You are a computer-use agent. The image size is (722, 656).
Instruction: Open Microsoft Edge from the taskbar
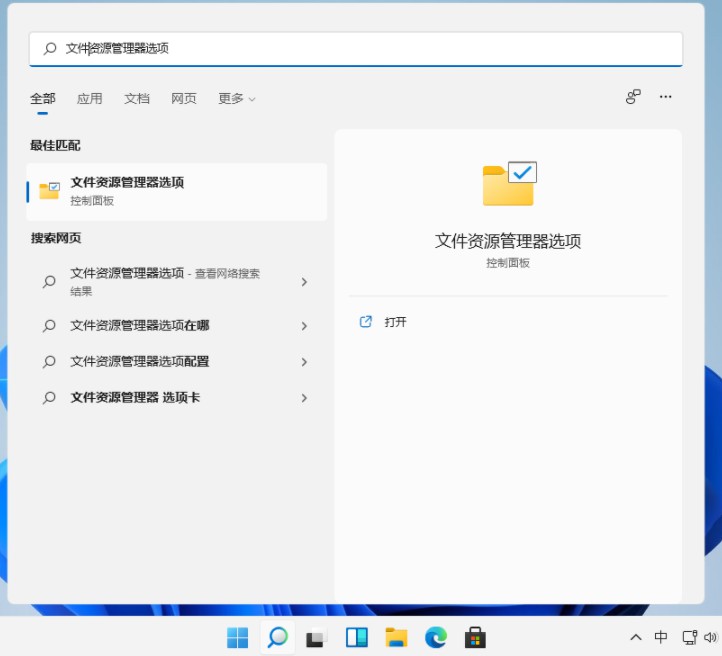[x=435, y=637]
